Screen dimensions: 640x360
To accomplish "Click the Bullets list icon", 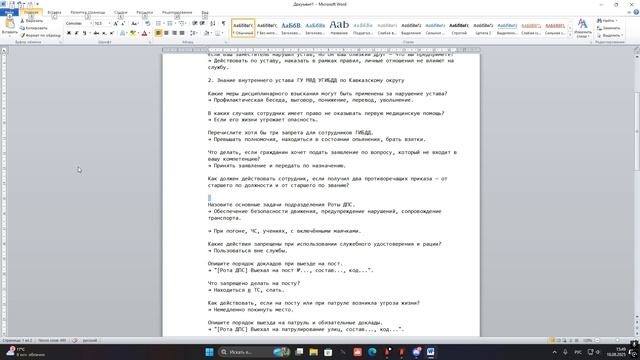I will pos(159,24).
